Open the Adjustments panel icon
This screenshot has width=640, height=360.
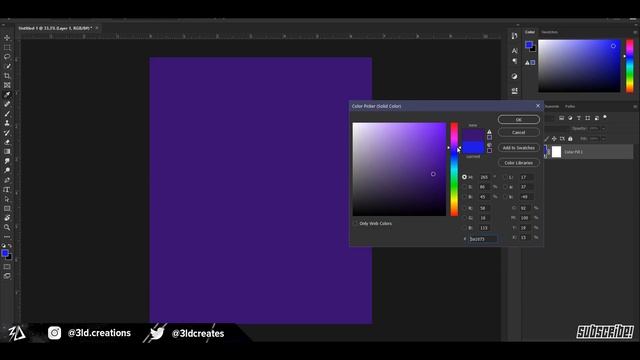tap(514, 76)
